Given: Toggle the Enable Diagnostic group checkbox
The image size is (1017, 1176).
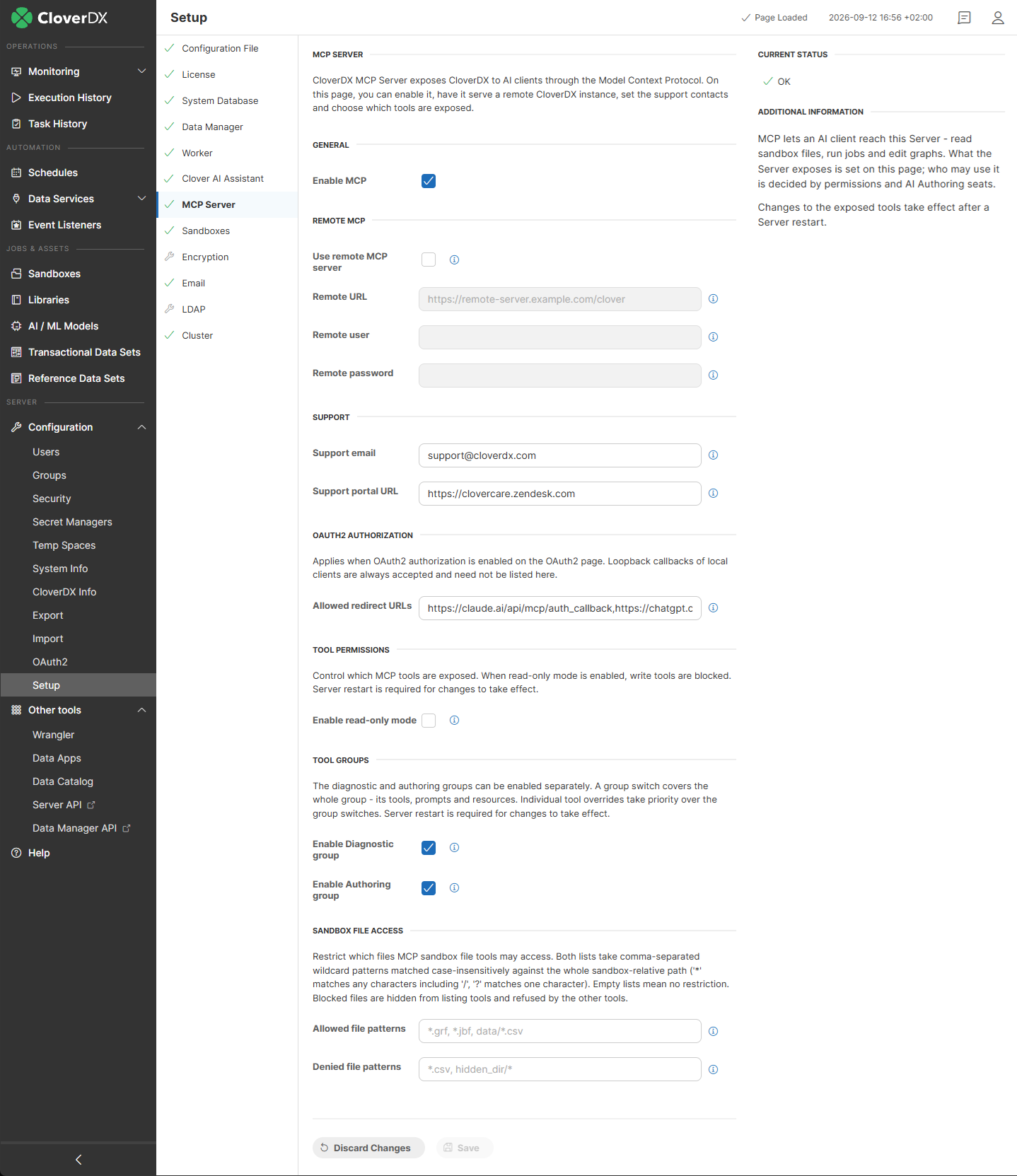Looking at the screenshot, I should click(x=429, y=848).
